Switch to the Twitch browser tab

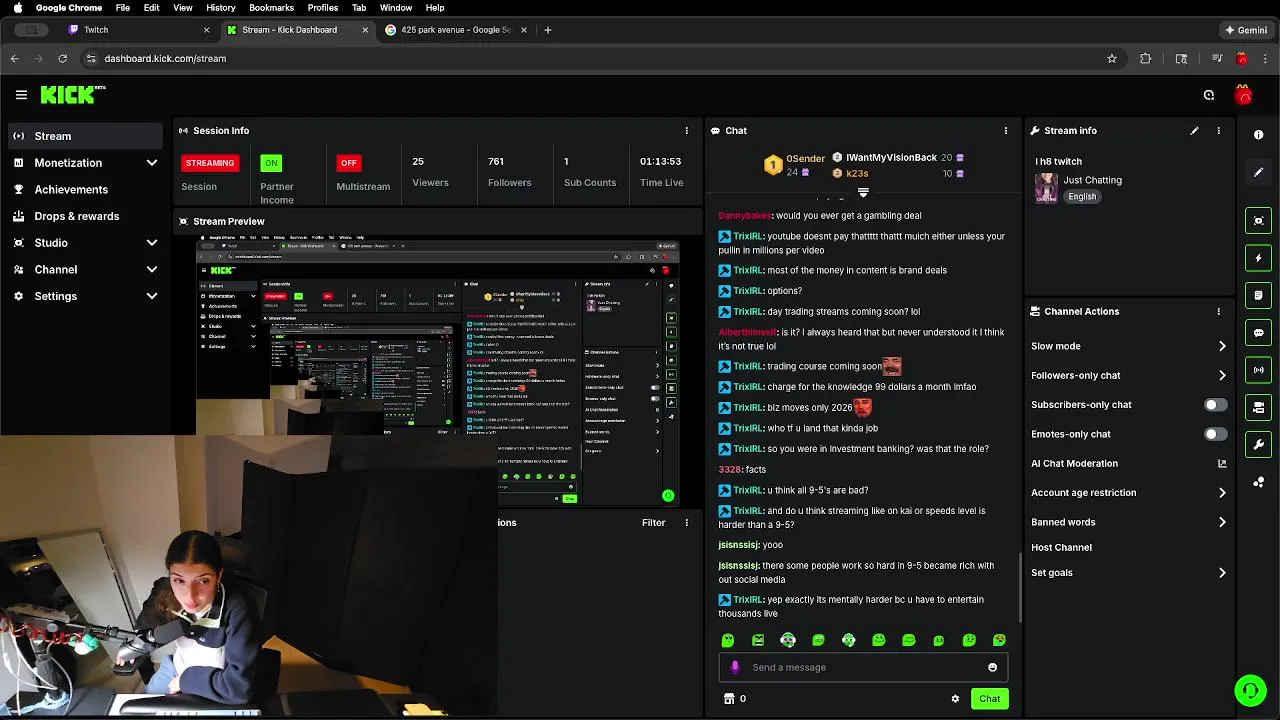(137, 30)
